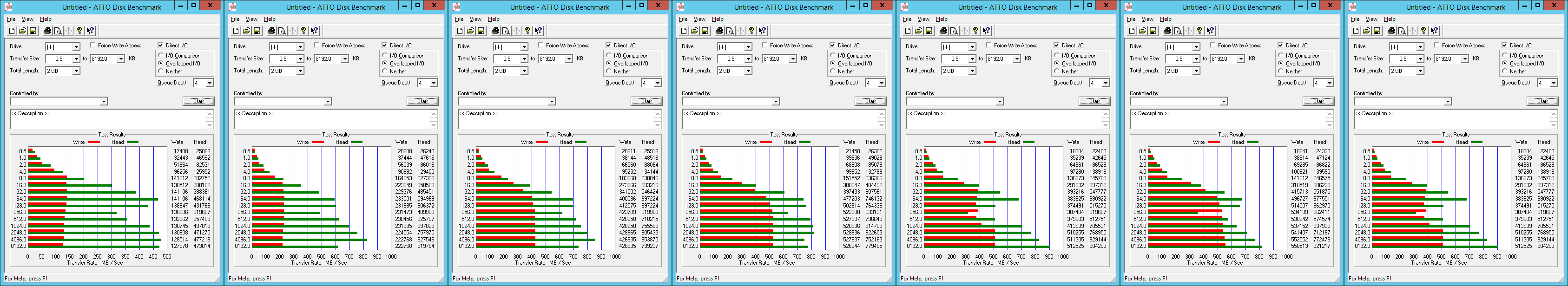
Task: Click red Write legend swatch in first window
Action: point(94,143)
